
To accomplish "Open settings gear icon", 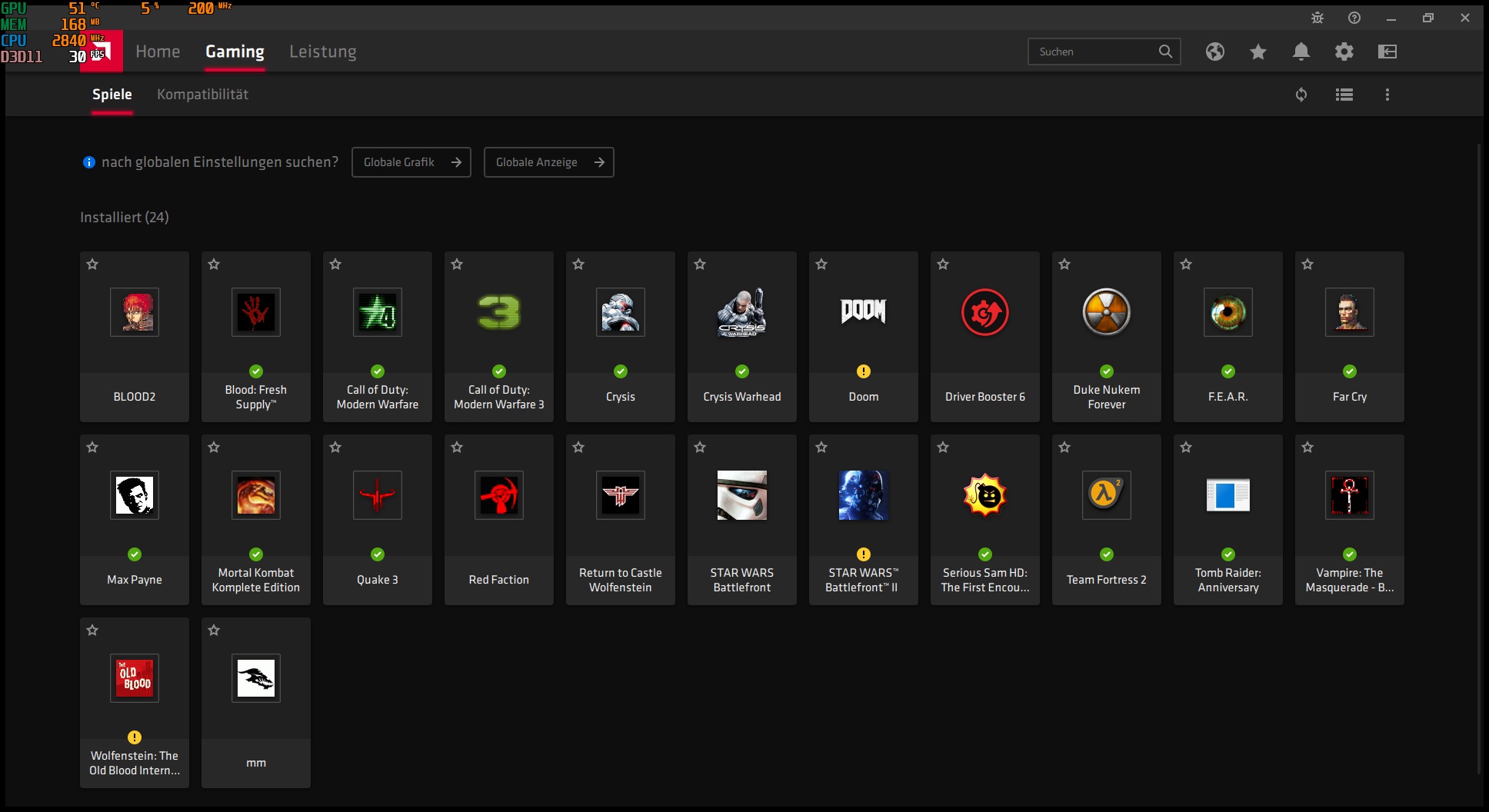I will click(x=1344, y=52).
